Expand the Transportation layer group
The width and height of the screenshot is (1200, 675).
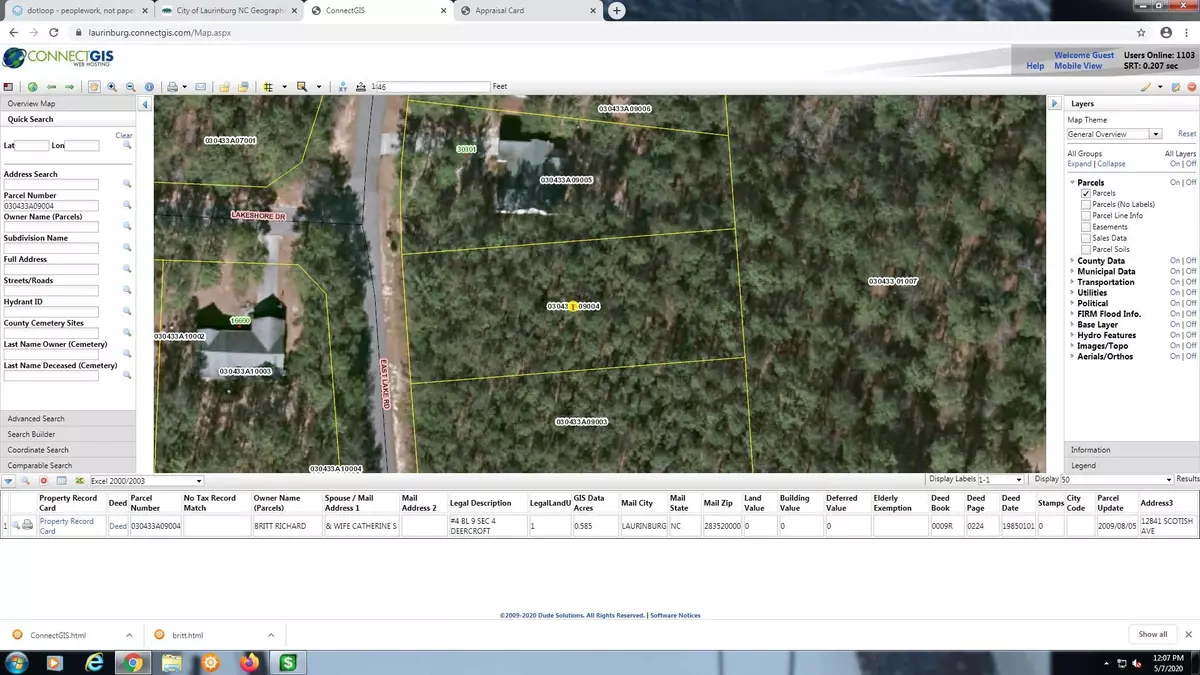click(x=1072, y=282)
